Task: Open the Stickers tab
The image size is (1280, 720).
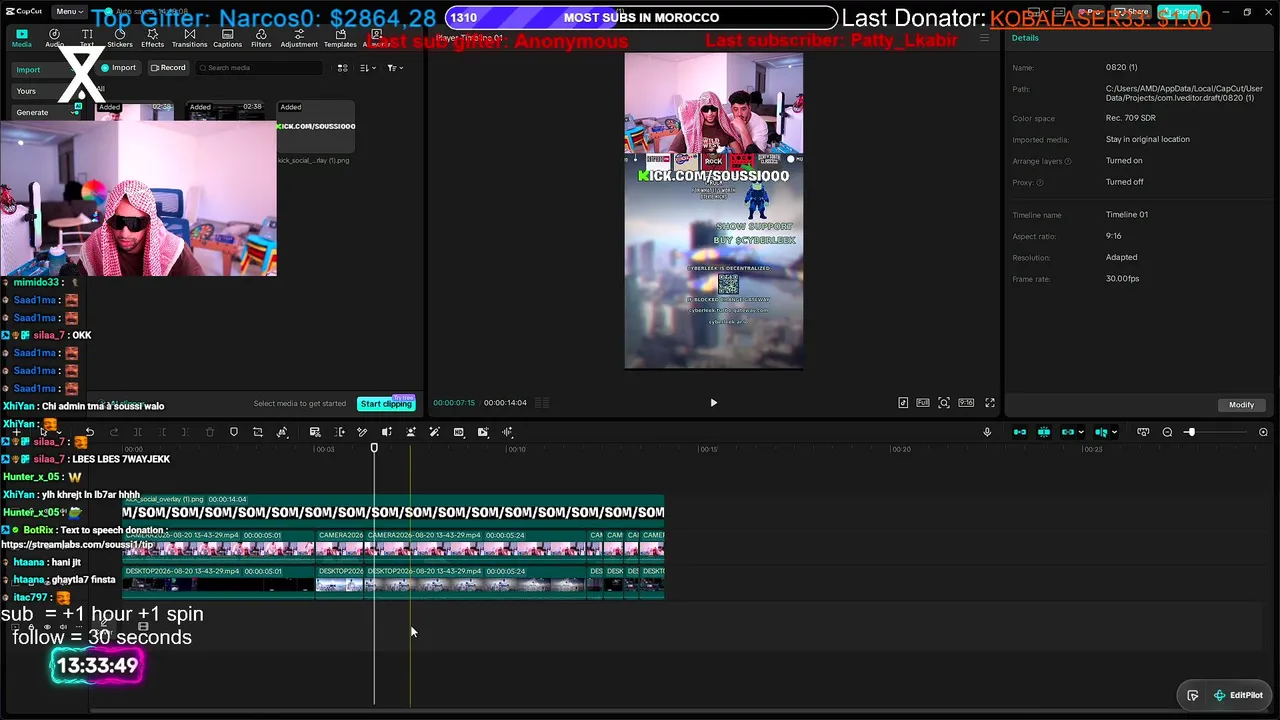Action: [x=120, y=38]
